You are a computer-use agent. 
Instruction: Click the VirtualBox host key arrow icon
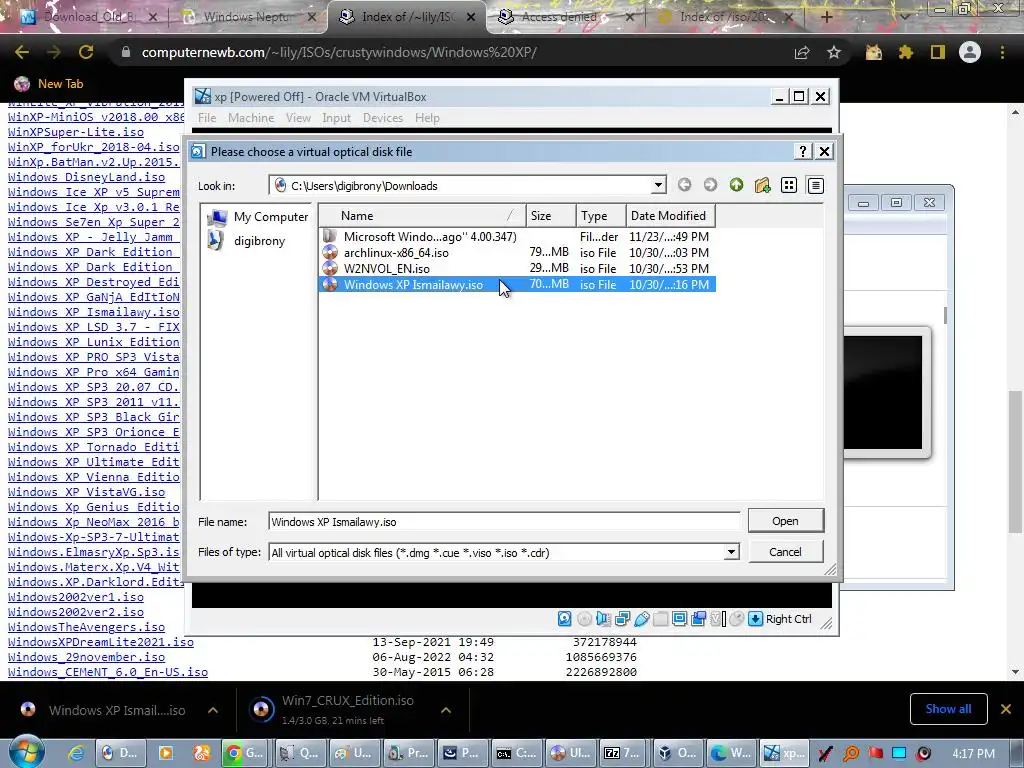[755, 618]
